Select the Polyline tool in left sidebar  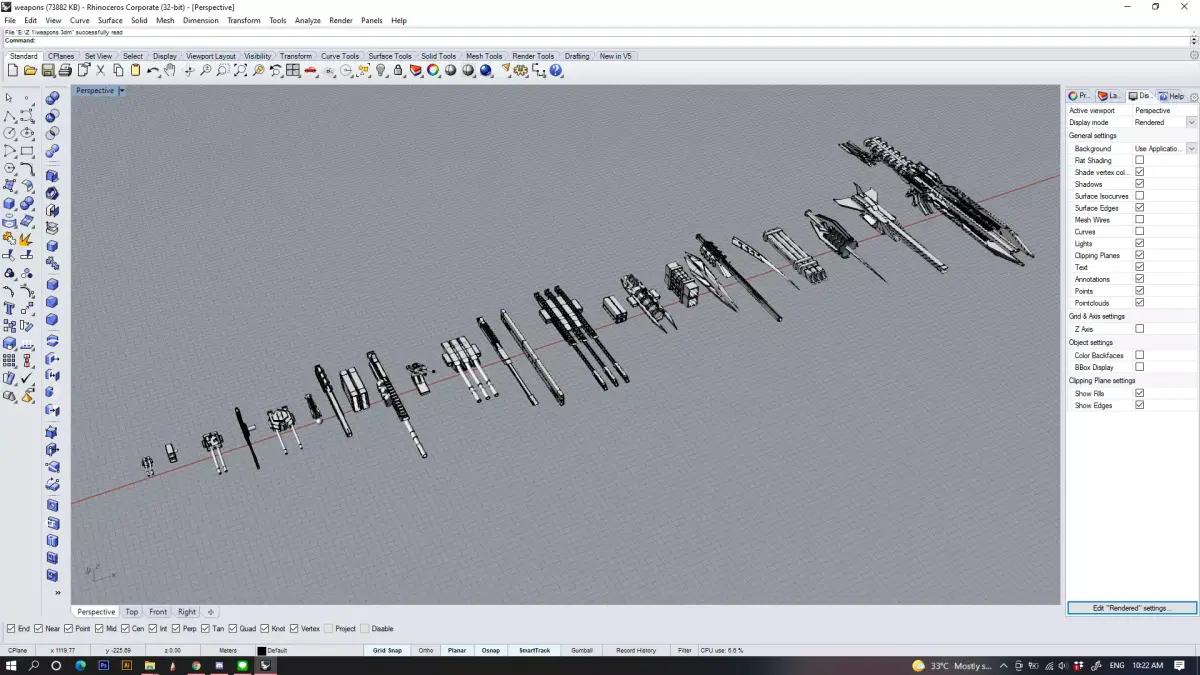9,116
